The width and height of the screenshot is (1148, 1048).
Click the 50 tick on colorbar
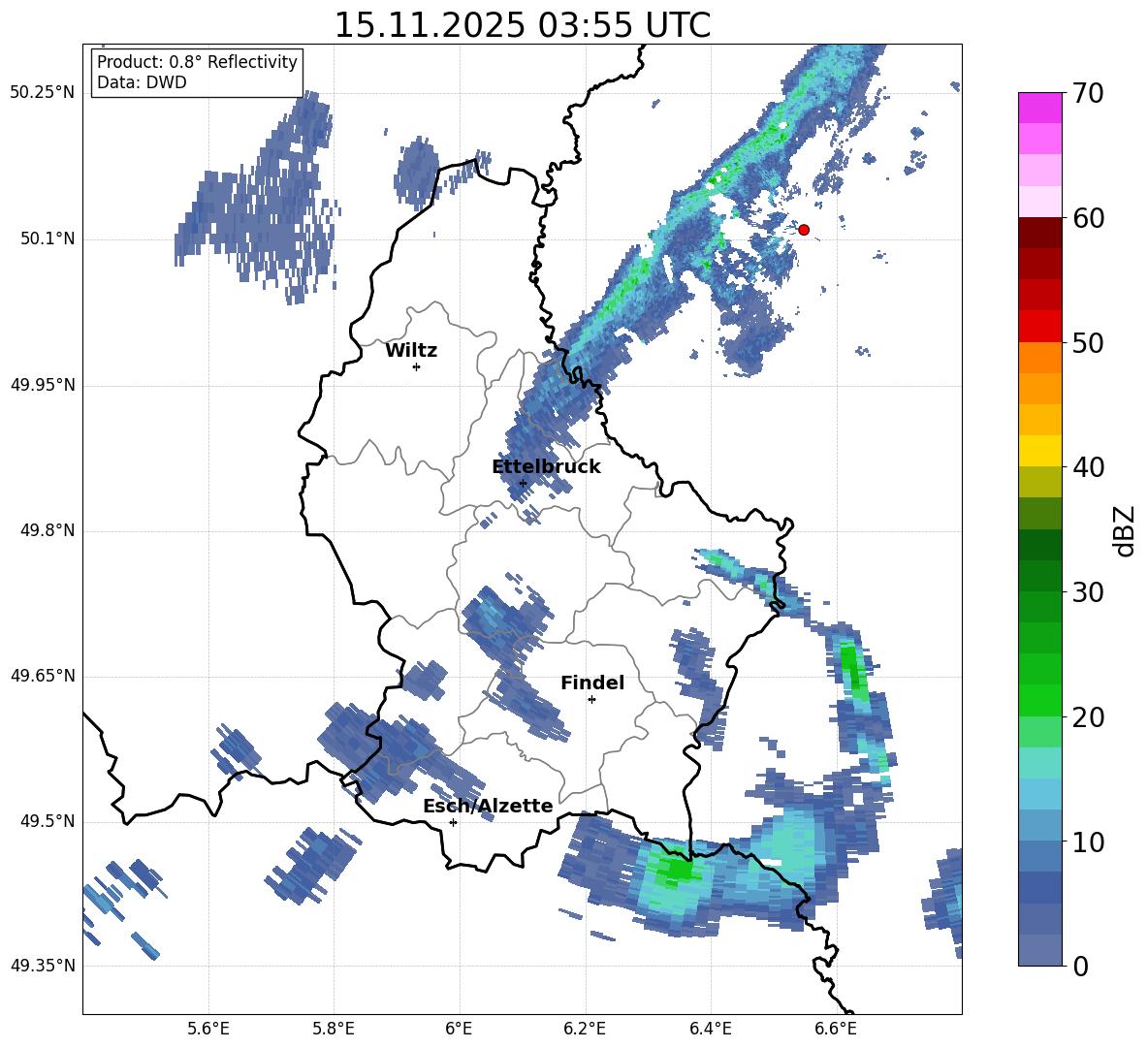[x=1088, y=342]
